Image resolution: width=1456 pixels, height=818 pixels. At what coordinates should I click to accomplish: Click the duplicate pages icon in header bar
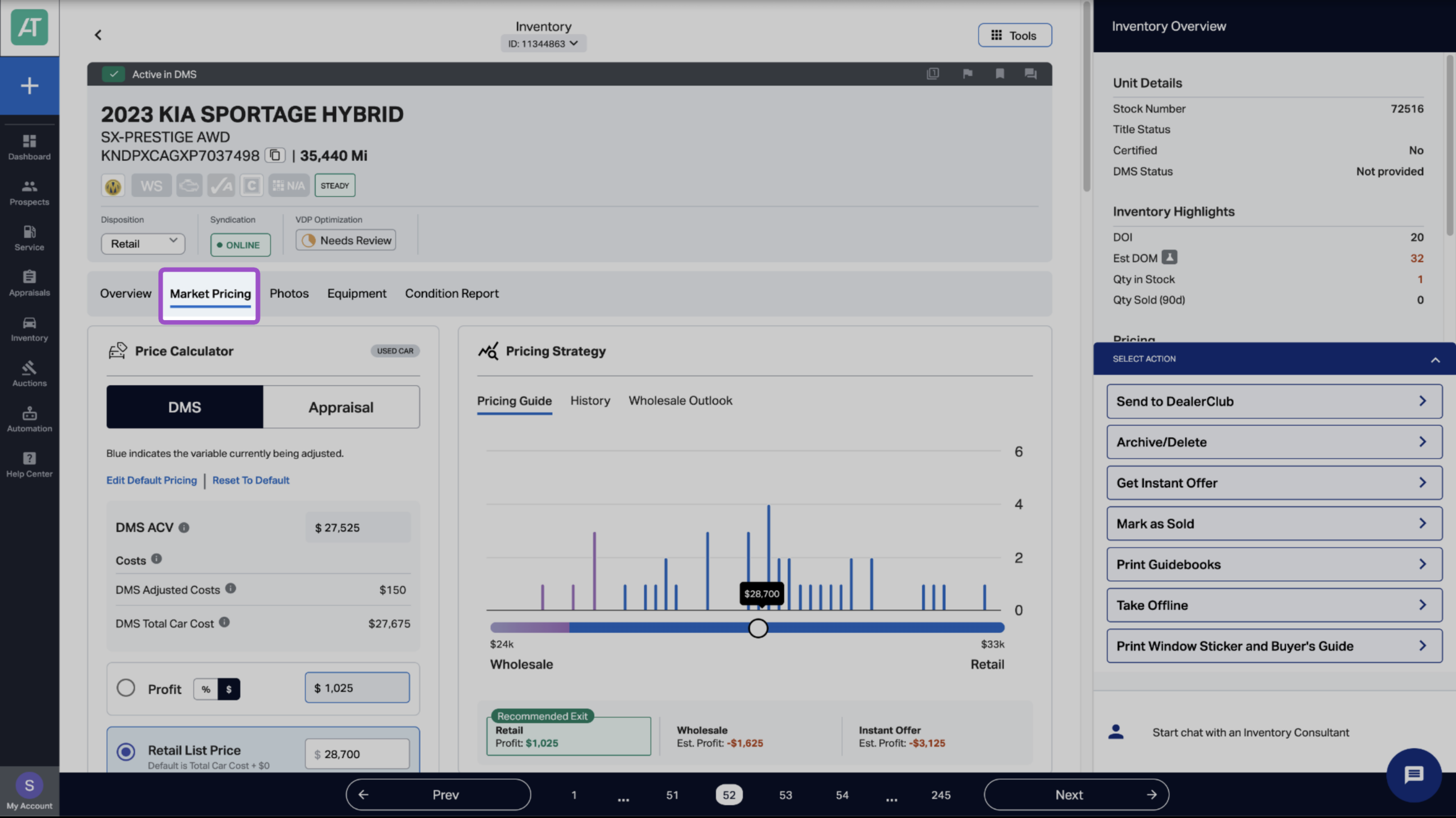933,74
